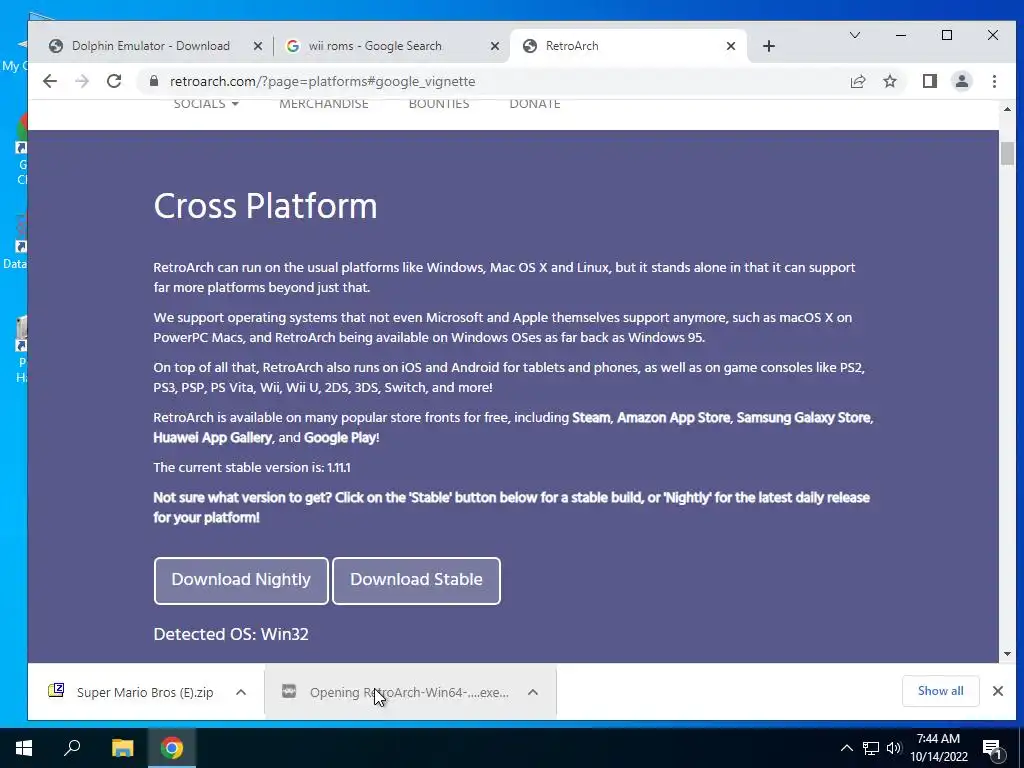Image resolution: width=1024 pixels, height=768 pixels.
Task: Open the Chrome three-dot menu
Action: click(x=994, y=81)
